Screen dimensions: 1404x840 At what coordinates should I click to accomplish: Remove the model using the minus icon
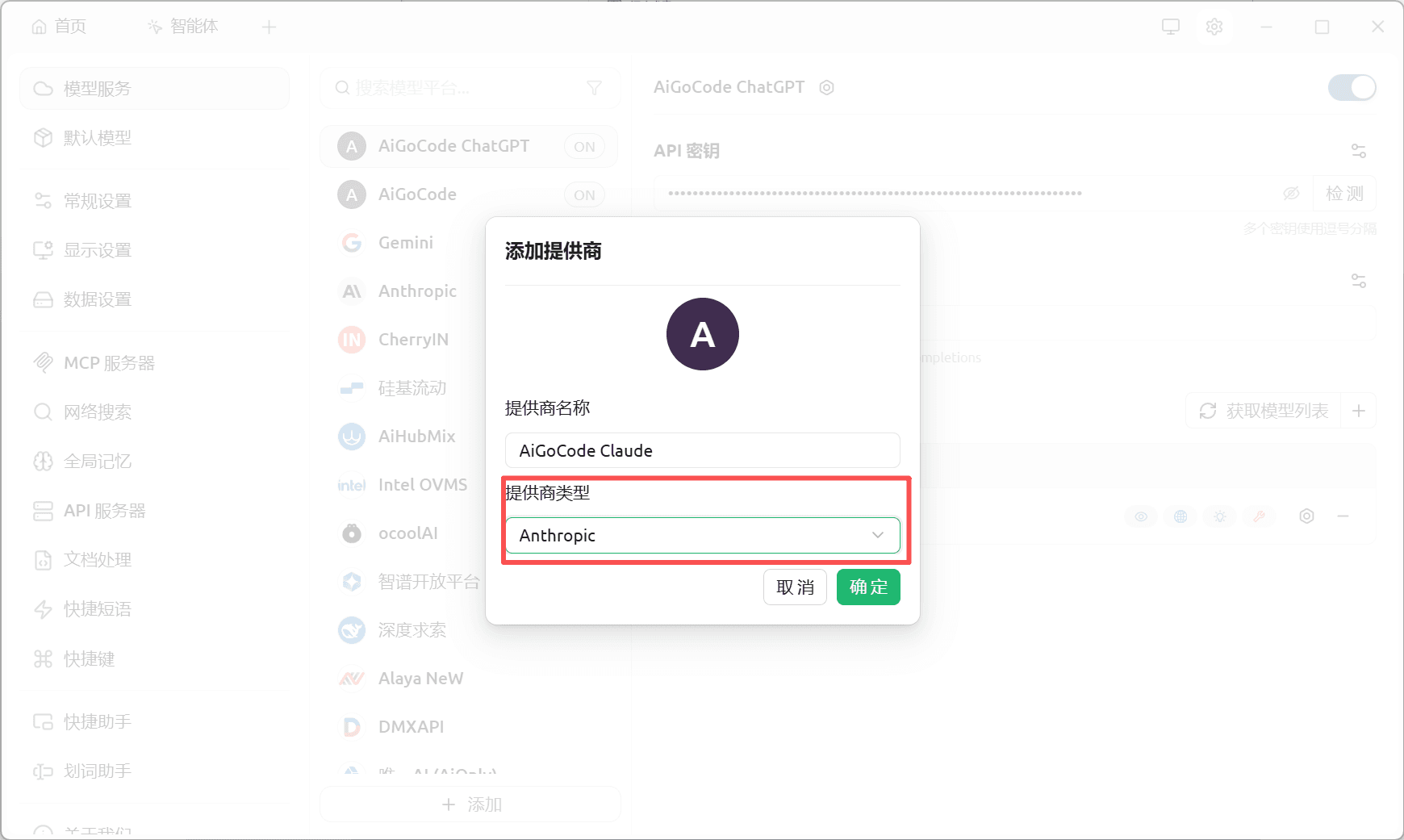click(x=1343, y=516)
